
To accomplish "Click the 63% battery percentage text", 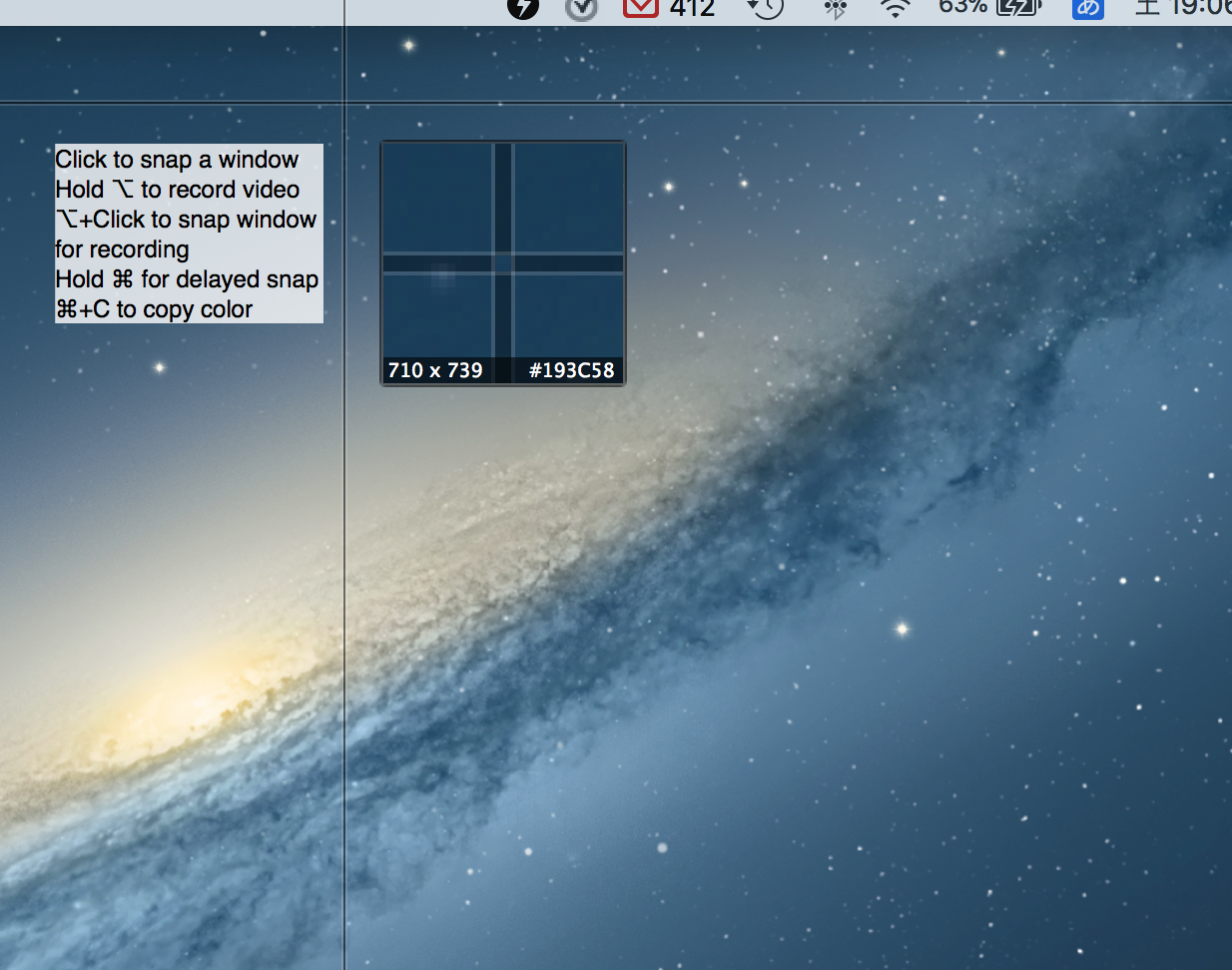I will (x=962, y=7).
